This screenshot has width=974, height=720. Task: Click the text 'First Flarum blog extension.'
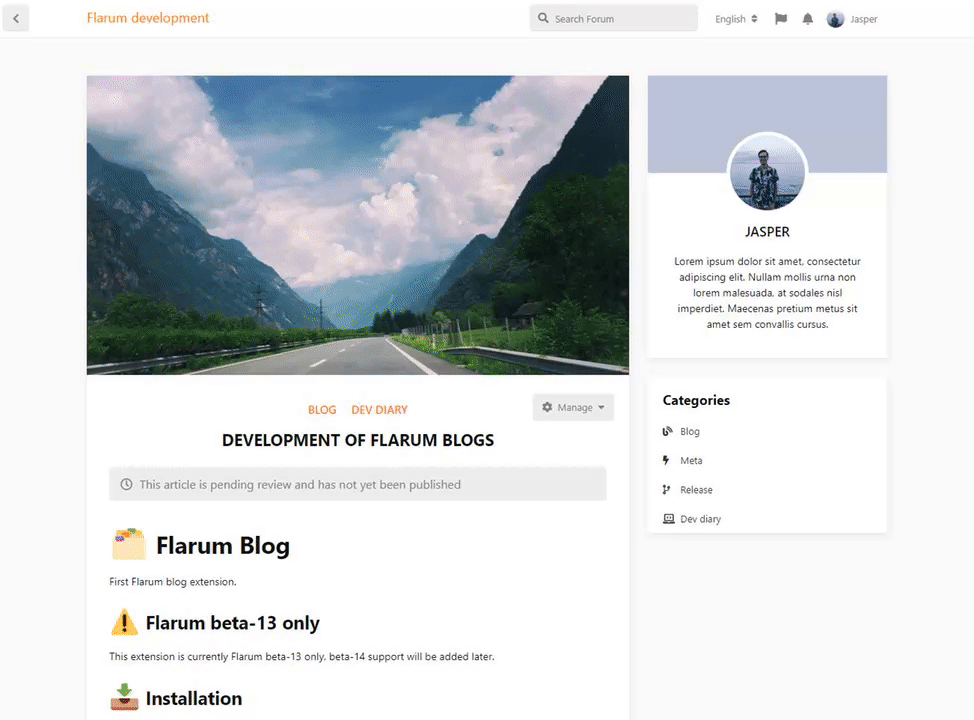tap(173, 582)
